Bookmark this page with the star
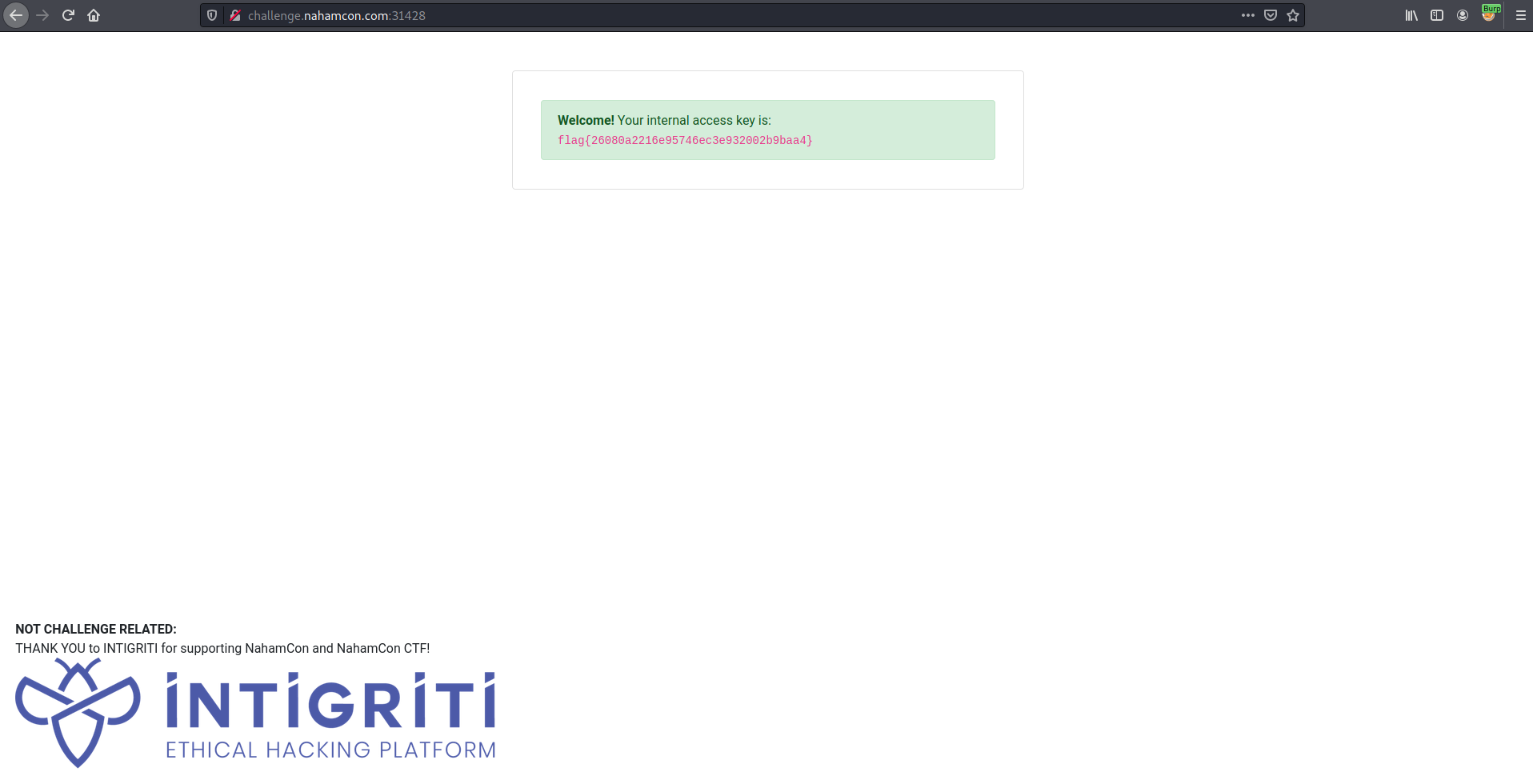Image resolution: width=1533 pixels, height=784 pixels. tap(1293, 15)
